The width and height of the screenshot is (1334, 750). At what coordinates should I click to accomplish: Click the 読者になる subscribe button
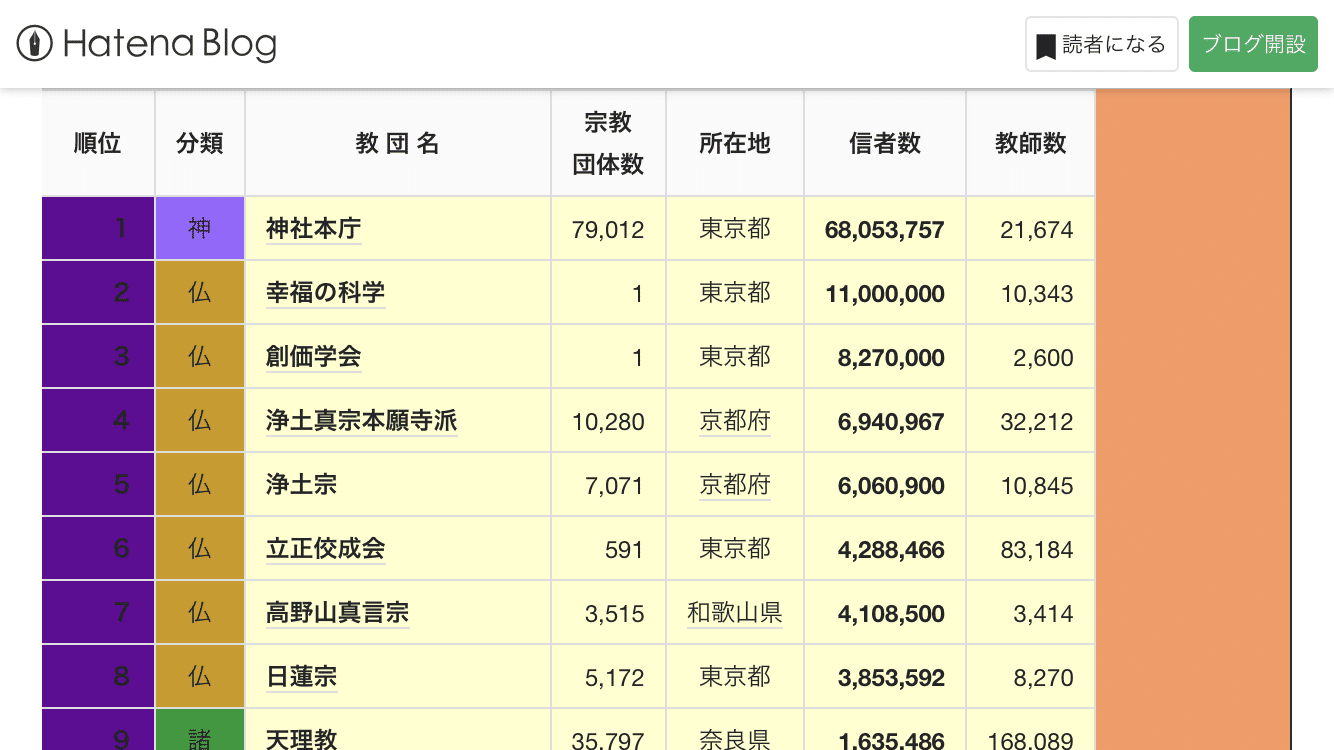pyautogui.click(x=1101, y=44)
